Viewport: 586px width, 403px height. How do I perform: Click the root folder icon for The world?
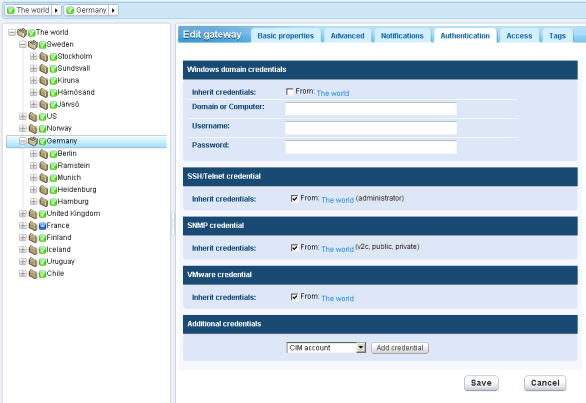(x=22, y=33)
